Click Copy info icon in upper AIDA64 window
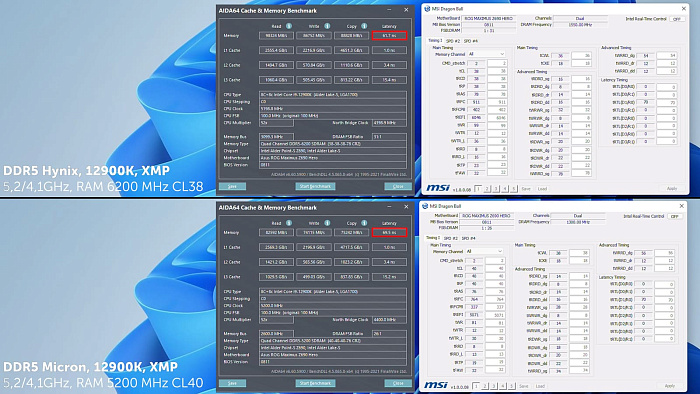The height and width of the screenshot is (394, 700). (364, 26)
